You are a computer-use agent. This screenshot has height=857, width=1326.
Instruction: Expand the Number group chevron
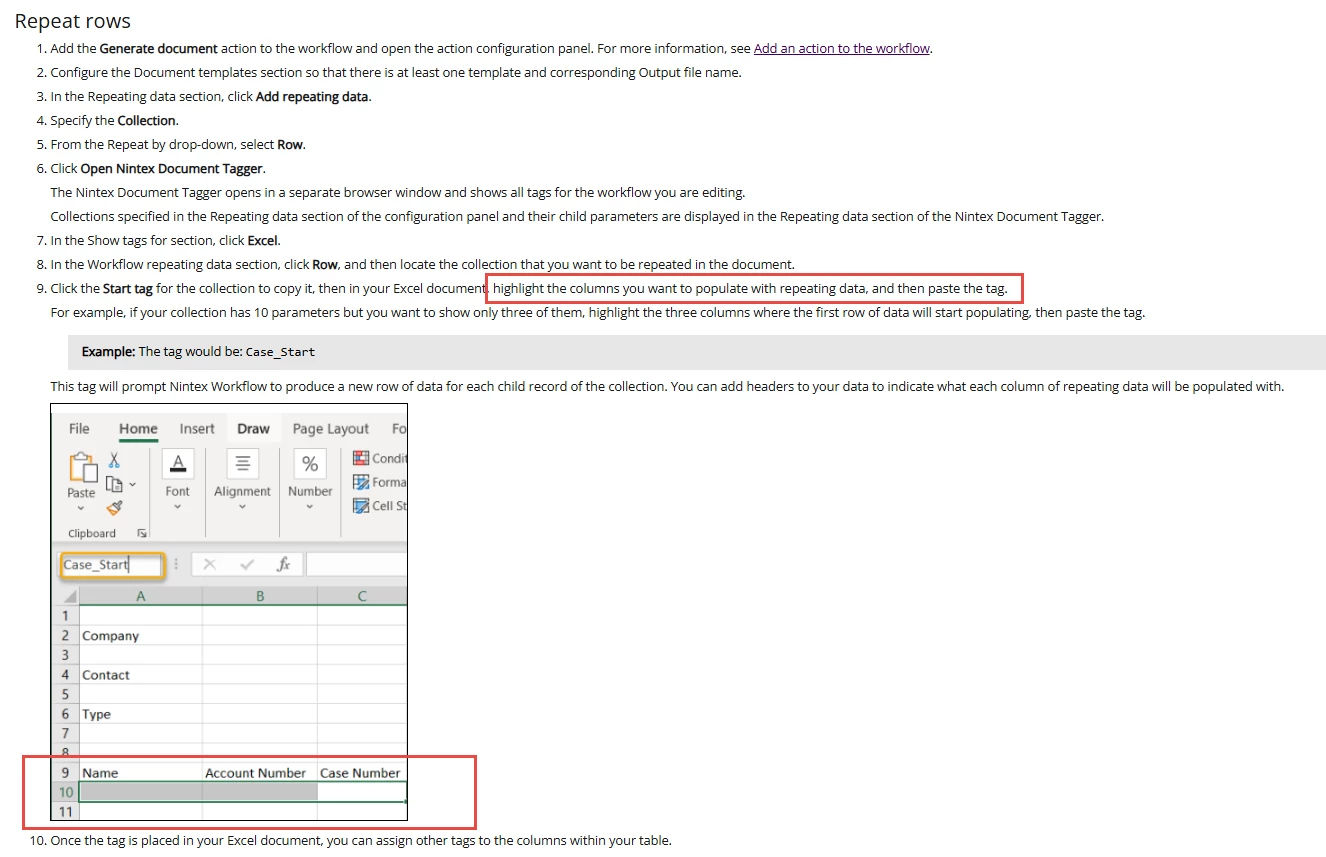click(x=310, y=507)
